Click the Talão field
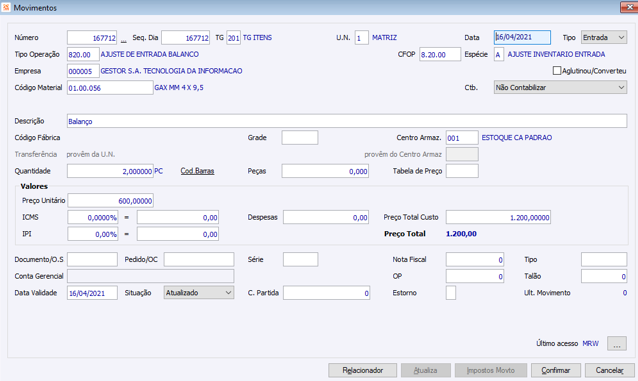This screenshot has width=638, height=381. coord(604,276)
